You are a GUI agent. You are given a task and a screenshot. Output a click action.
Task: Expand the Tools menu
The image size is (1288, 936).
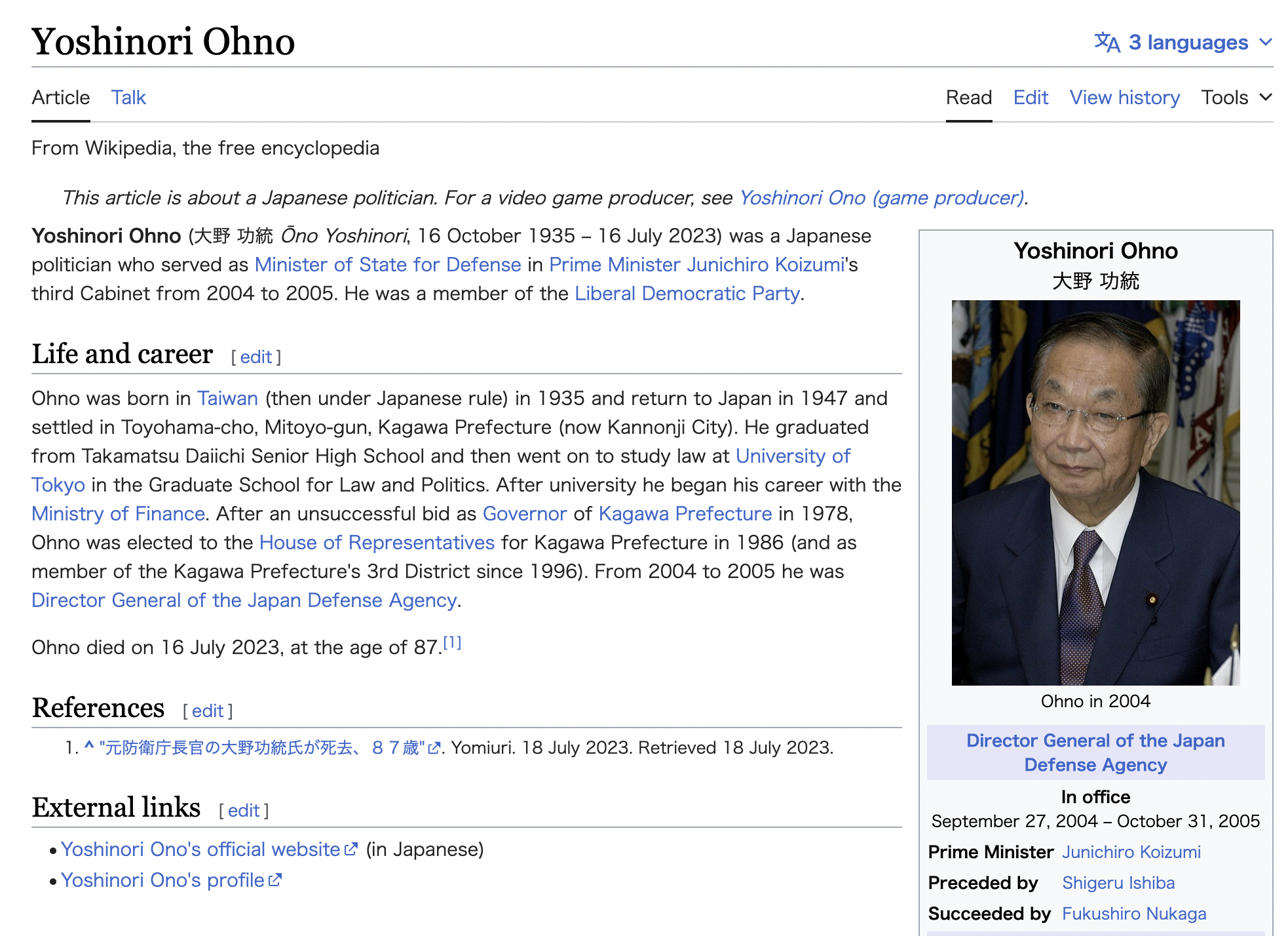coord(1236,98)
